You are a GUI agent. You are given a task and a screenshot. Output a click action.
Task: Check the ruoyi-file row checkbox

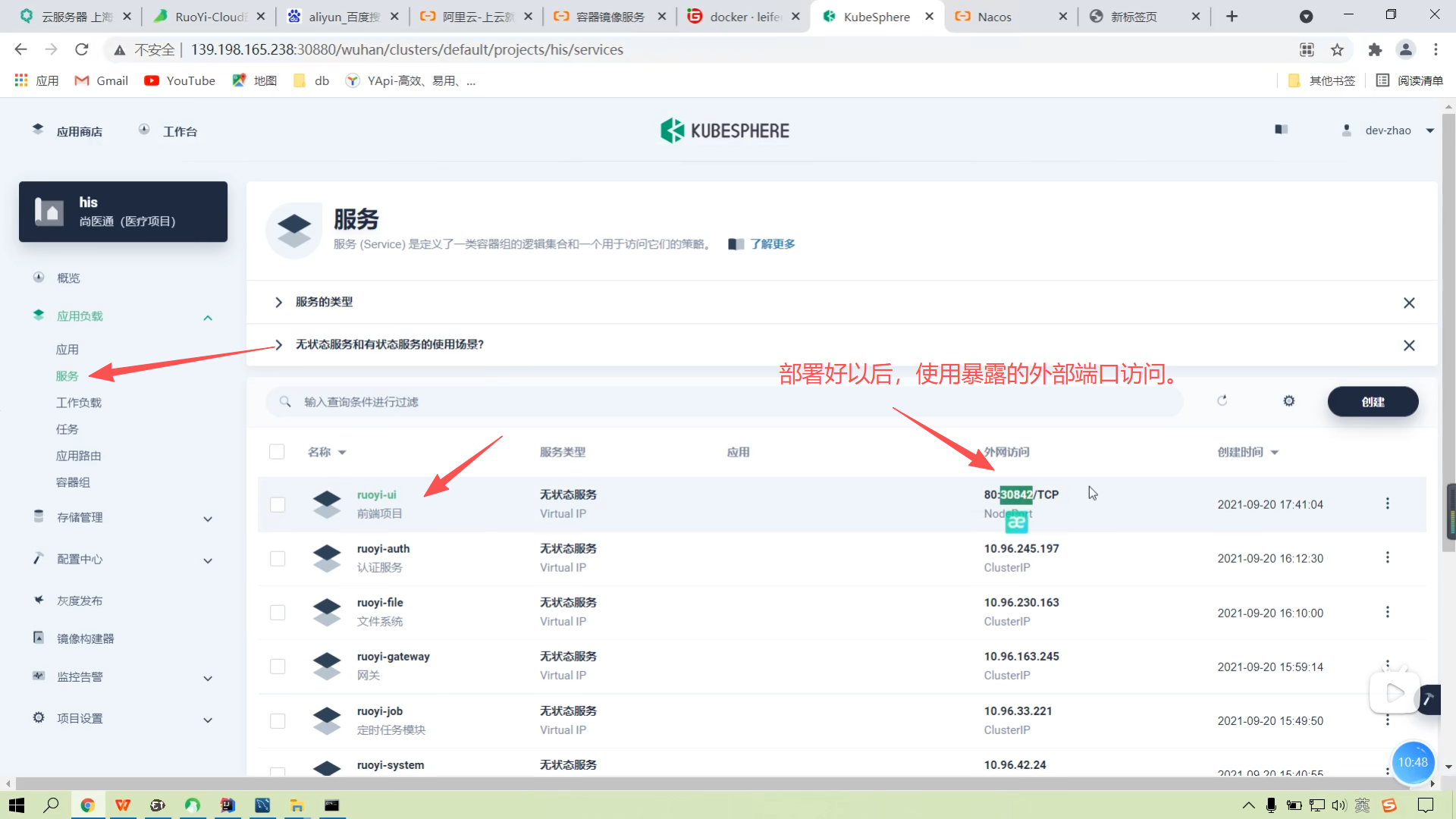pos(278,613)
